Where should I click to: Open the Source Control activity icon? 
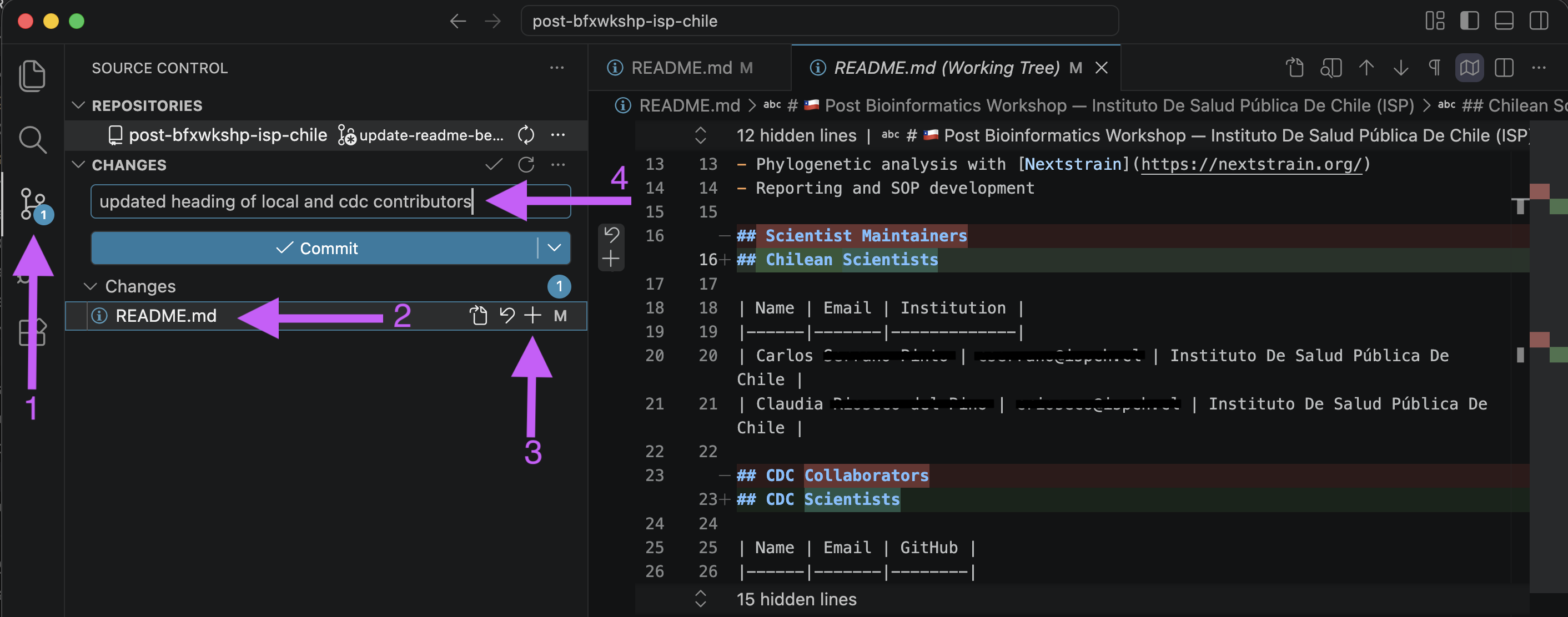[x=33, y=204]
